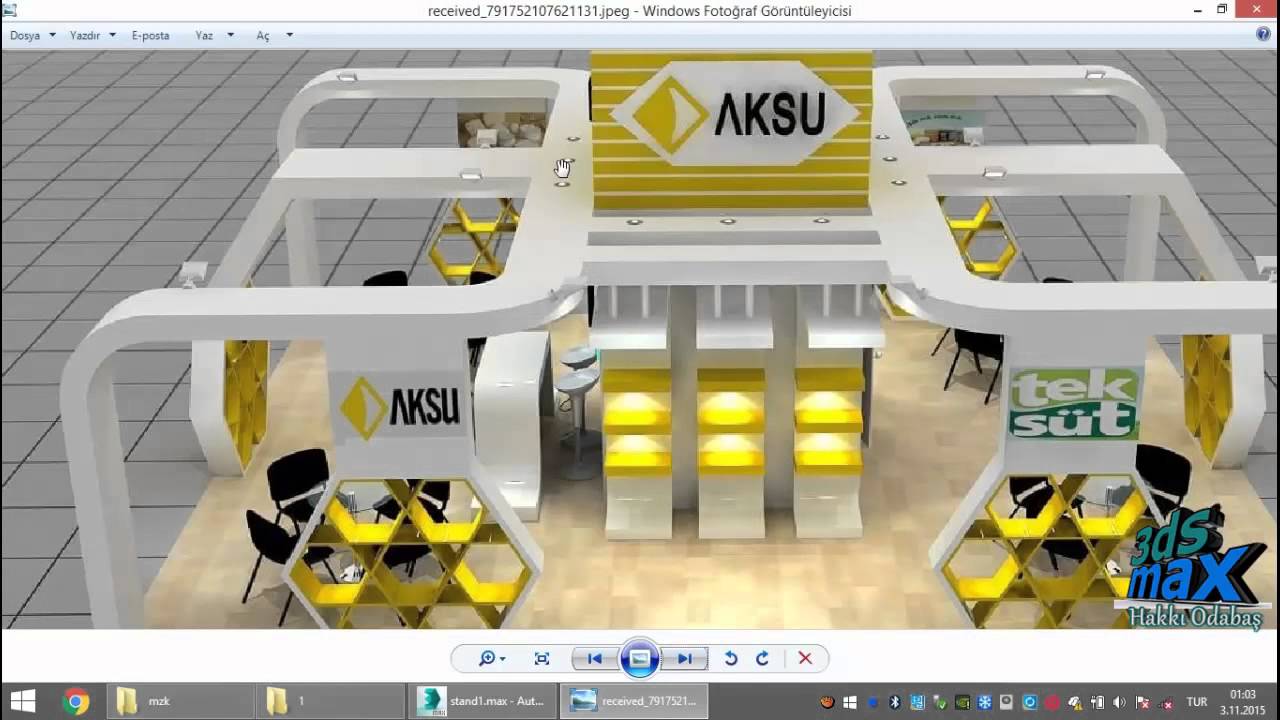Image resolution: width=1280 pixels, height=720 pixels.
Task: Expand the Yazdır dropdown arrow
Action: [x=111, y=35]
